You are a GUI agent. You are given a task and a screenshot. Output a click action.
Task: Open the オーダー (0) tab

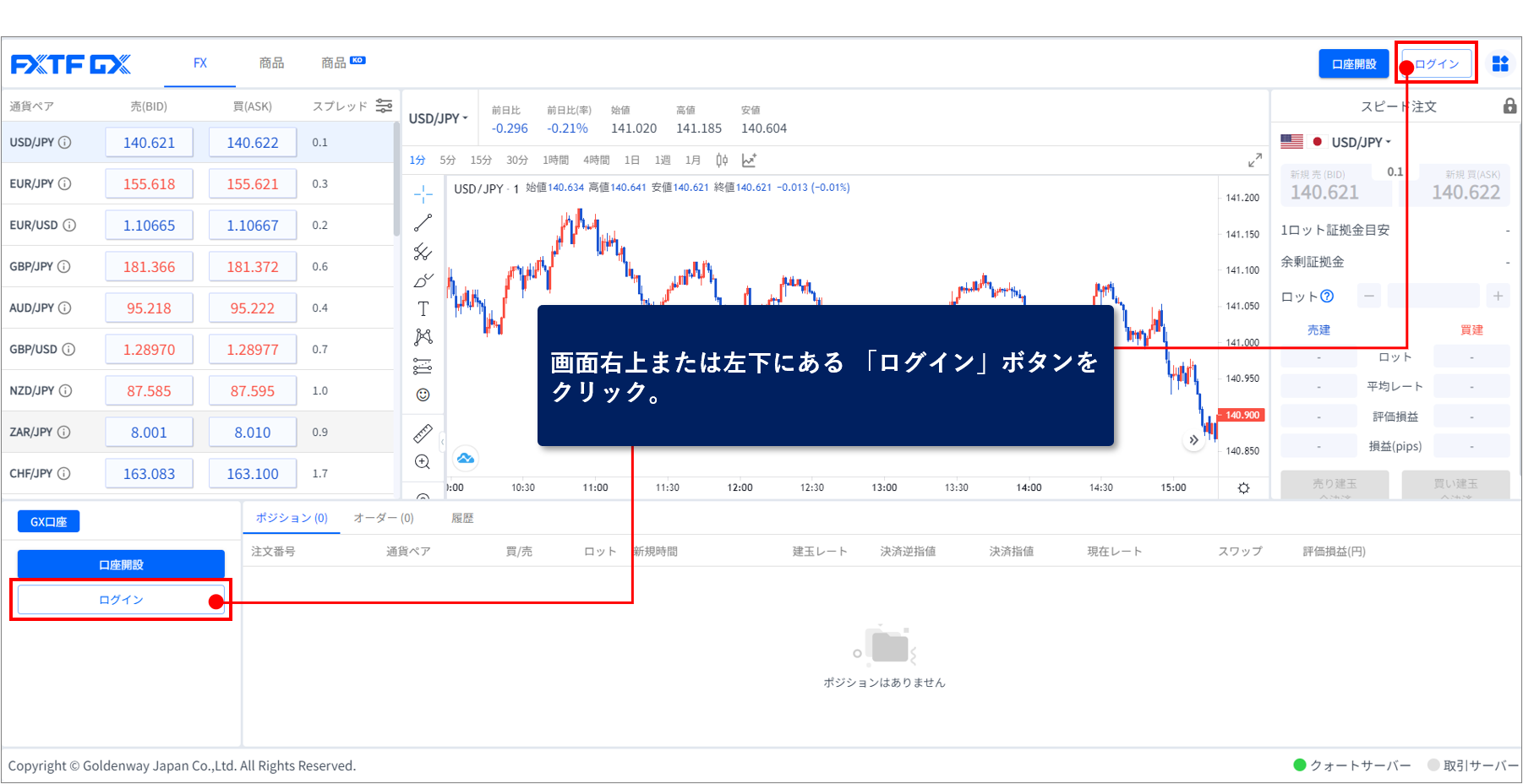coord(384,518)
